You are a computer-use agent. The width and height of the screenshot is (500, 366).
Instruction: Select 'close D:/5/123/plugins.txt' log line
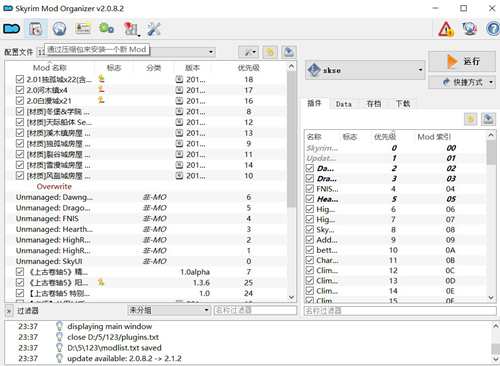pyautogui.click(x=113, y=337)
